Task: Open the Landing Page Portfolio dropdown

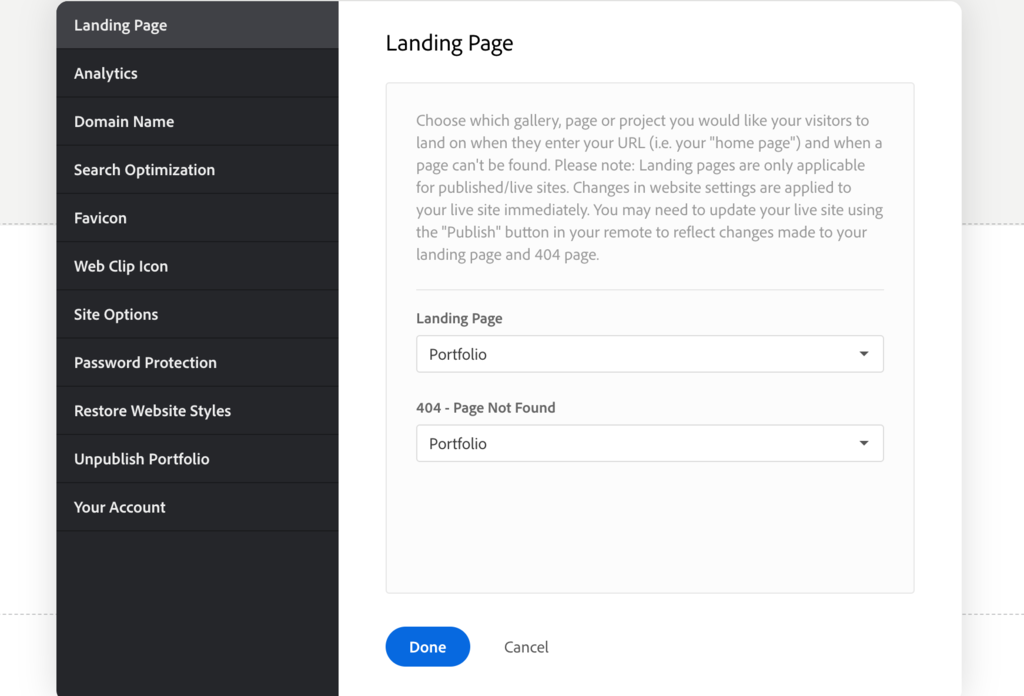Action: 650,354
